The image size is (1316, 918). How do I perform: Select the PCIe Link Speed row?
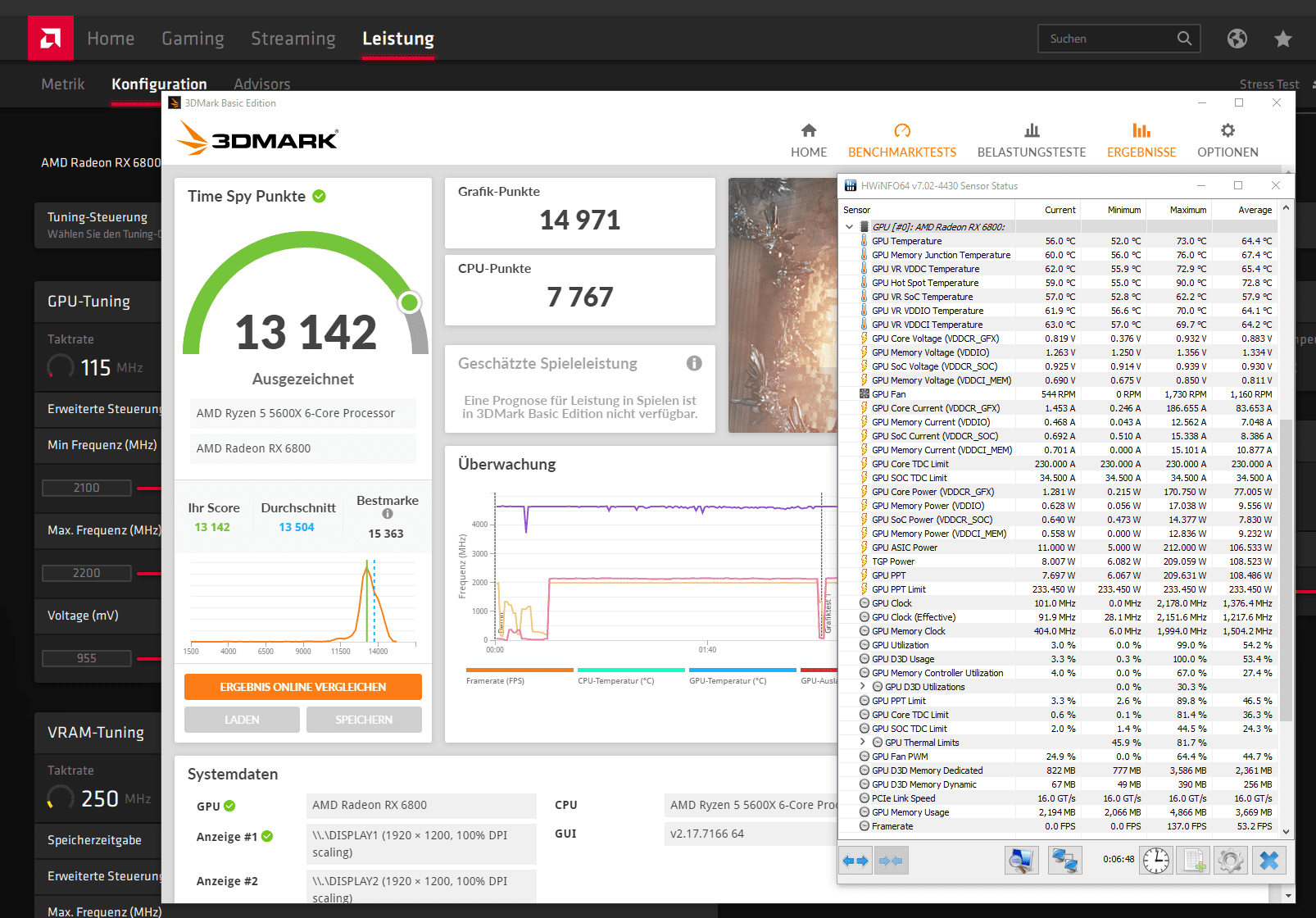1059,798
